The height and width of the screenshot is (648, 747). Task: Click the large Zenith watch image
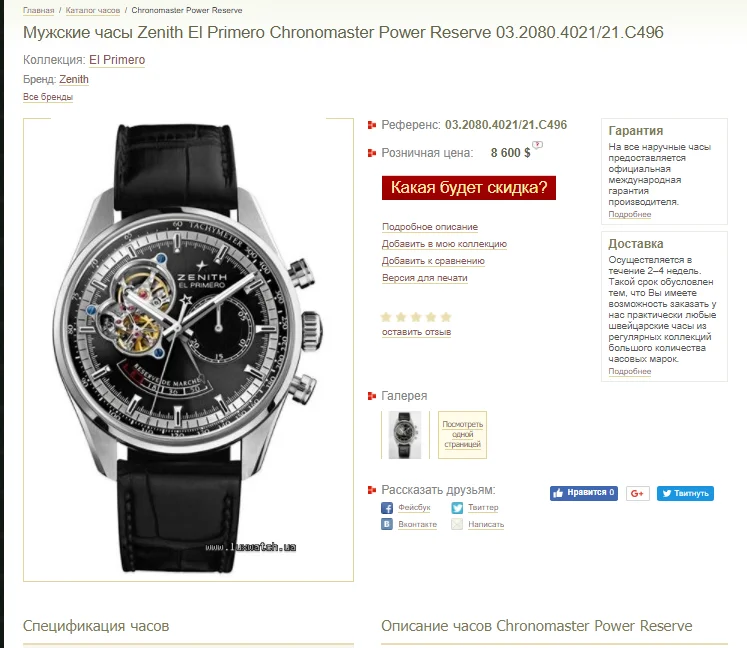tap(189, 349)
